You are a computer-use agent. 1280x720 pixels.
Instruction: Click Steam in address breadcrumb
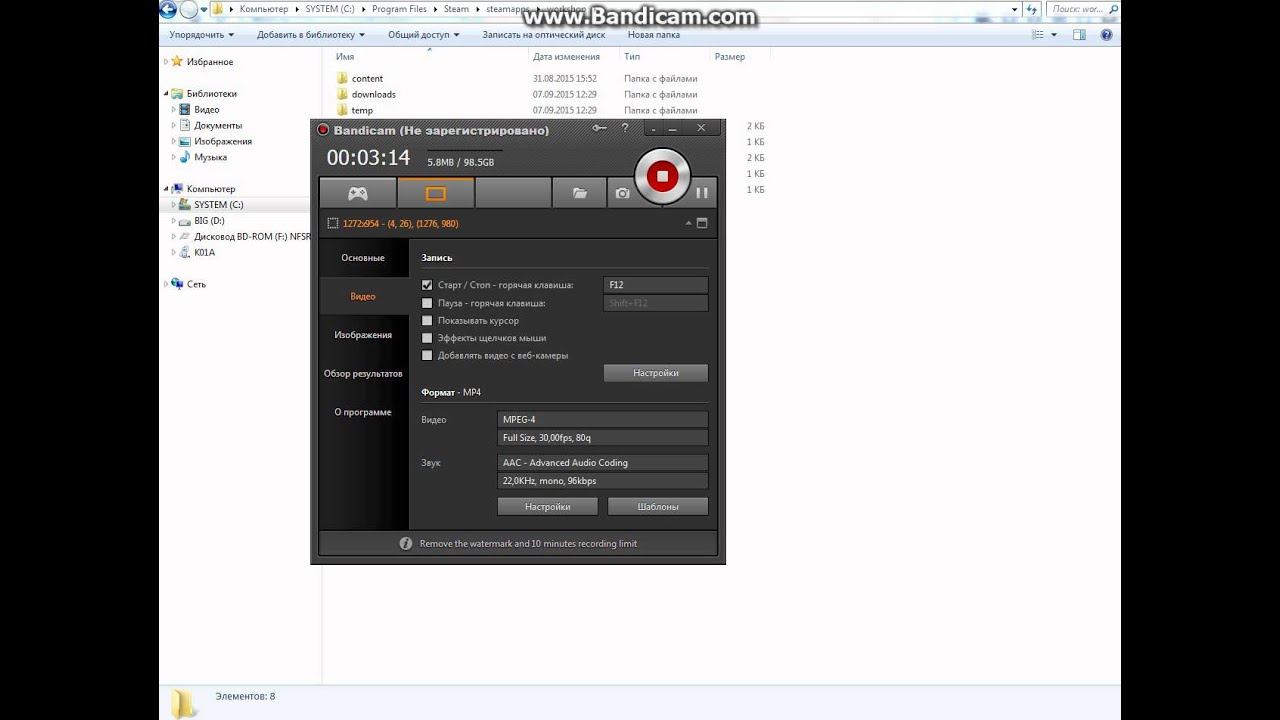[456, 9]
